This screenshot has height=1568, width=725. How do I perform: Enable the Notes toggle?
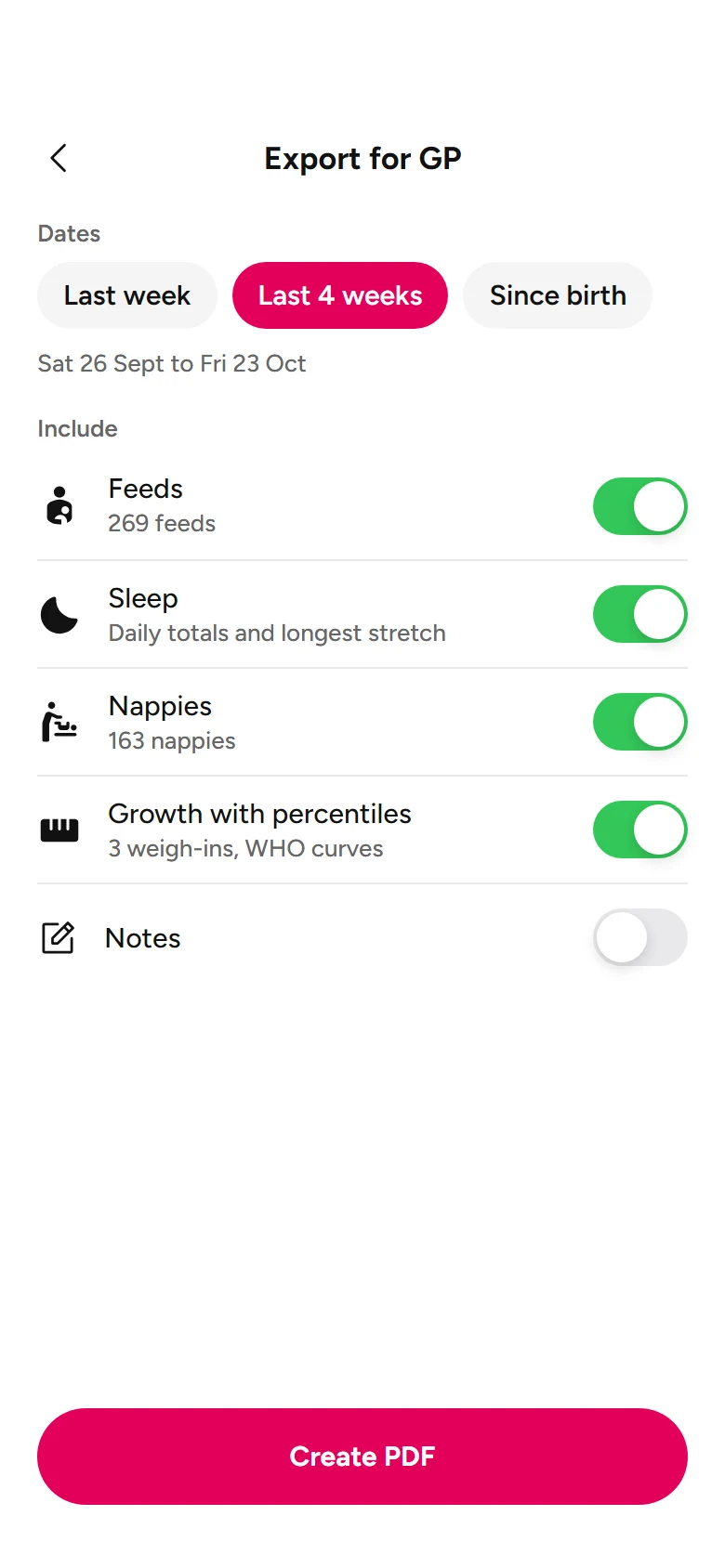(640, 937)
